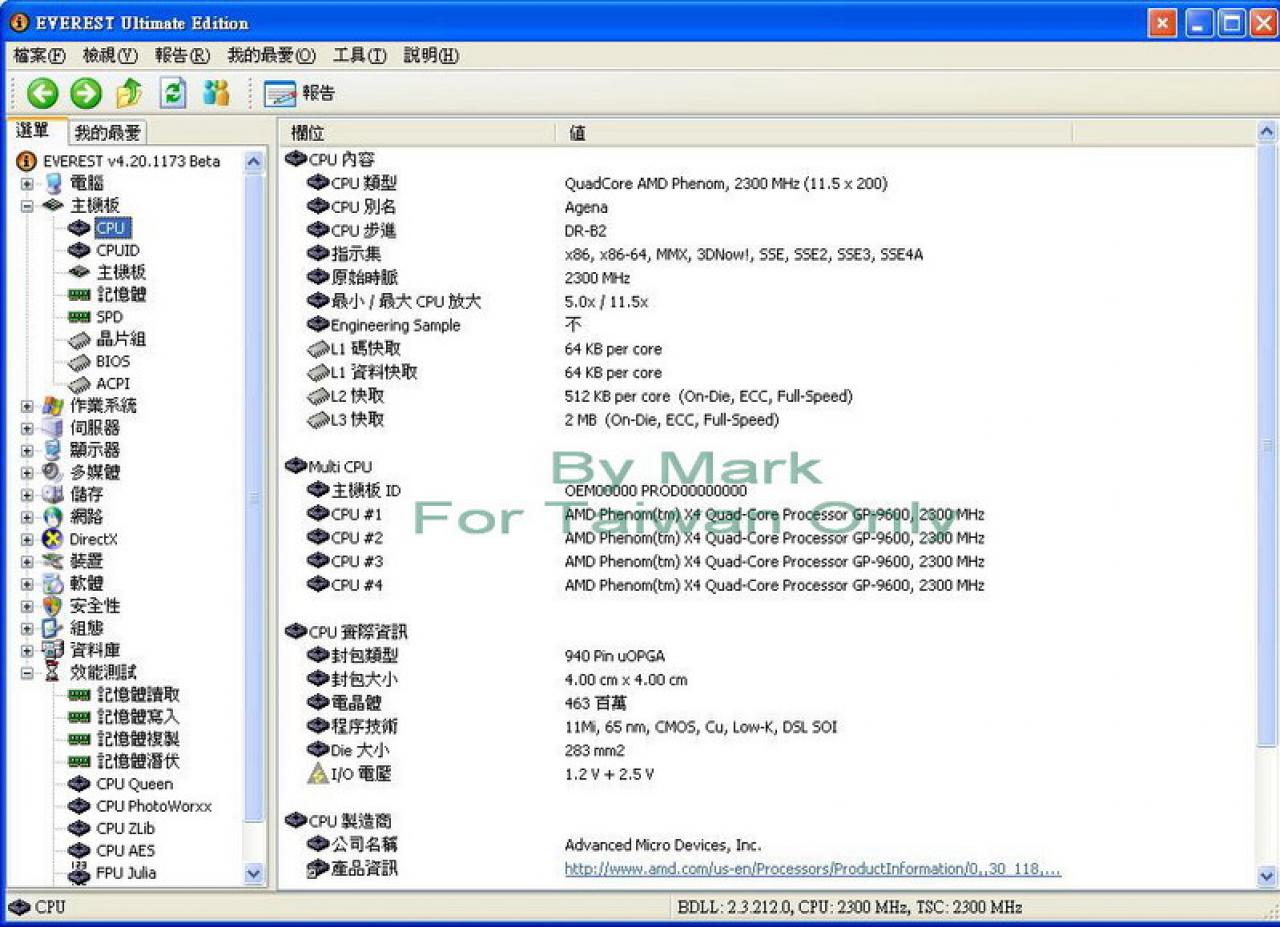The image size is (1280, 927).
Task: Click the Refresh toolbar icon
Action: pos(173,94)
